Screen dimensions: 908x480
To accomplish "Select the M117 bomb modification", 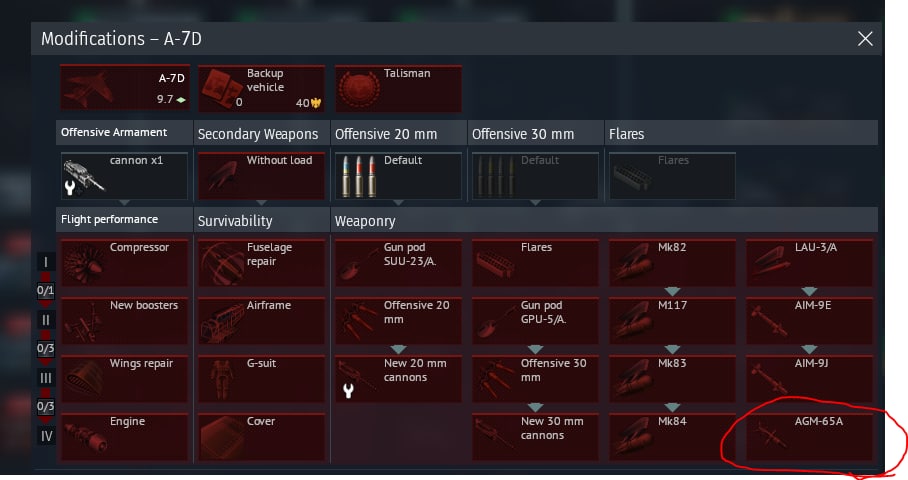I will (x=672, y=321).
